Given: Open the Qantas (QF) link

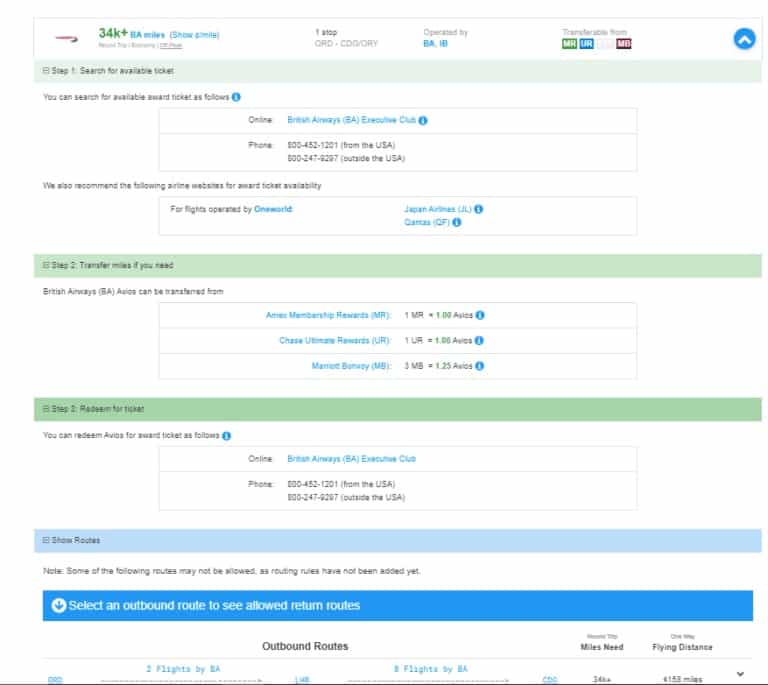Looking at the screenshot, I should (x=427, y=222).
